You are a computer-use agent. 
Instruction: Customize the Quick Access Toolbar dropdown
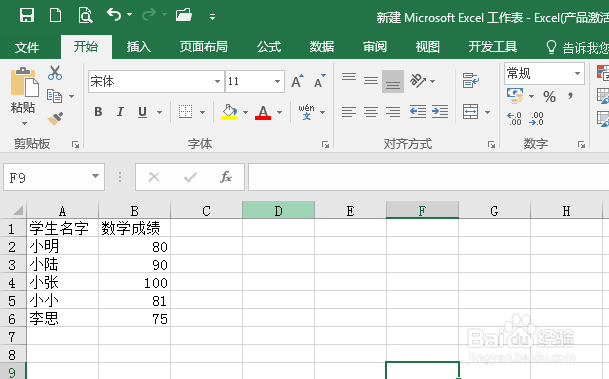[x=212, y=17]
